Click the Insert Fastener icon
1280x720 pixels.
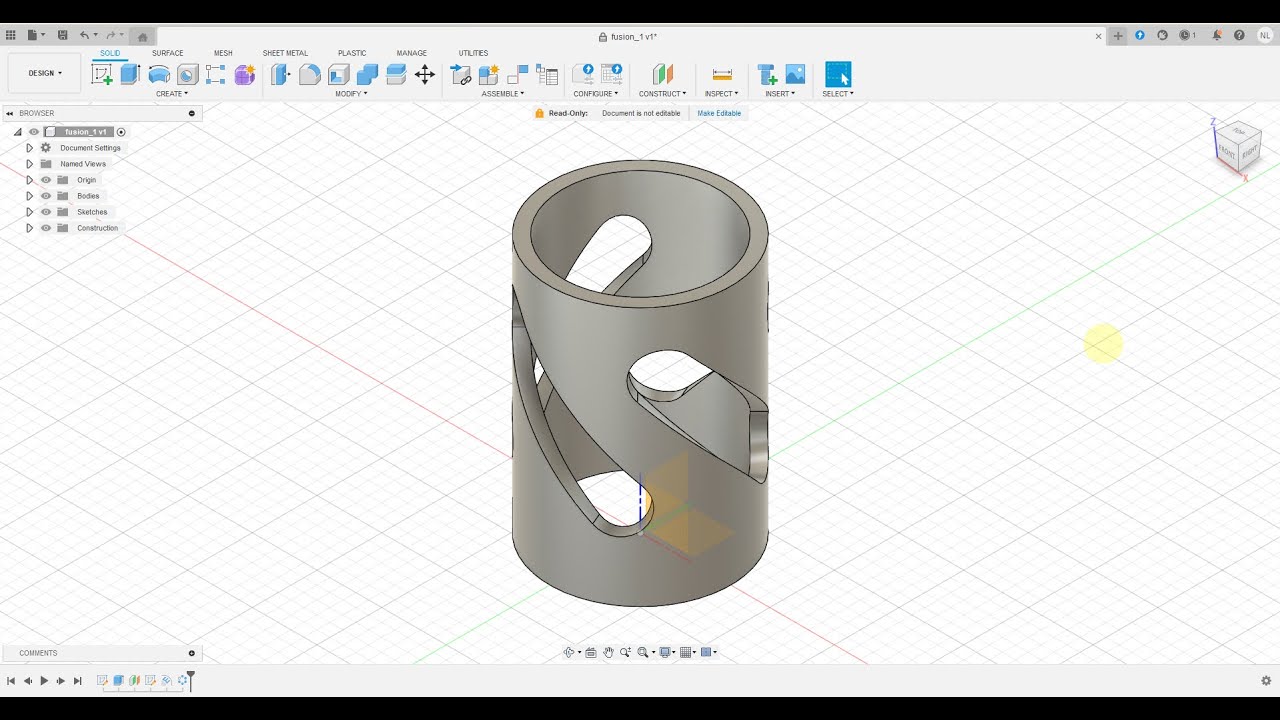point(767,74)
